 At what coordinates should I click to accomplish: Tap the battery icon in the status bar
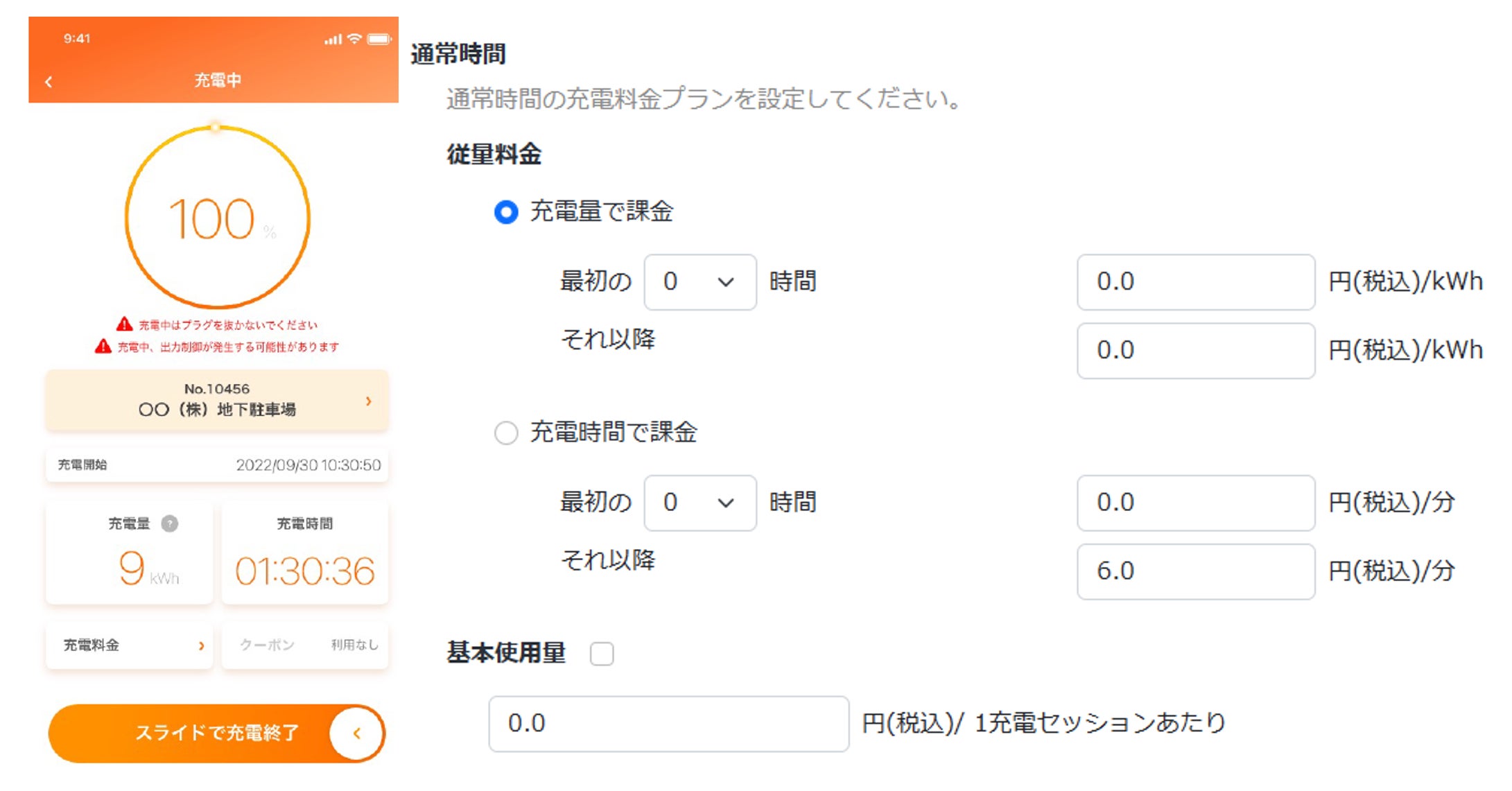379,39
